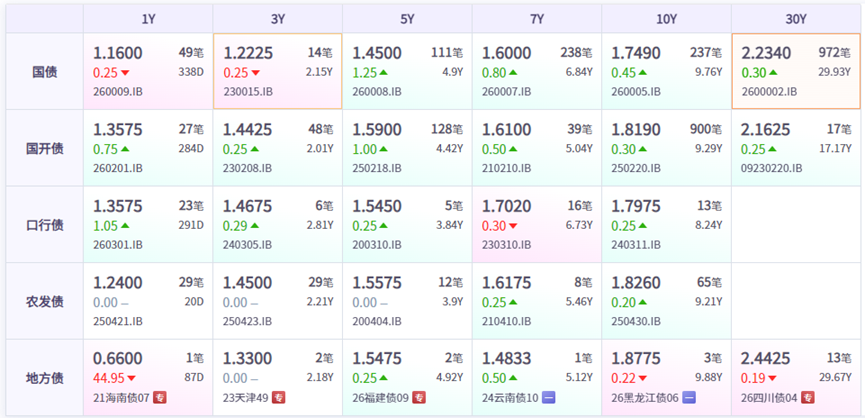Viewport: 865px width, 418px height.
Task: Open bond code 260301.IB
Action: 118,245
